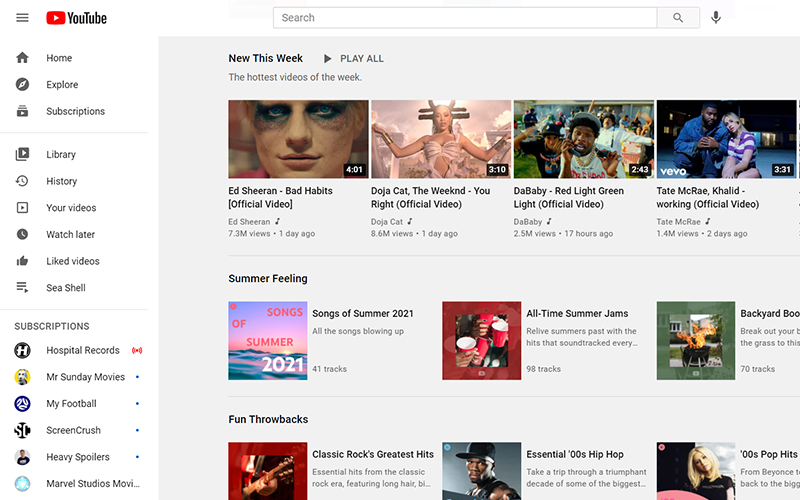Click the Doja Cat You Right thumbnail
The image size is (800, 500).
click(x=441, y=139)
